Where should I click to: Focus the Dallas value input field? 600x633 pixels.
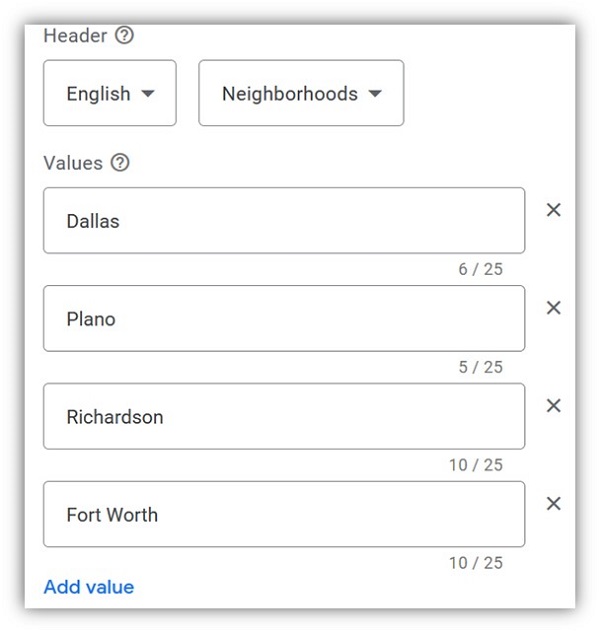tap(284, 220)
